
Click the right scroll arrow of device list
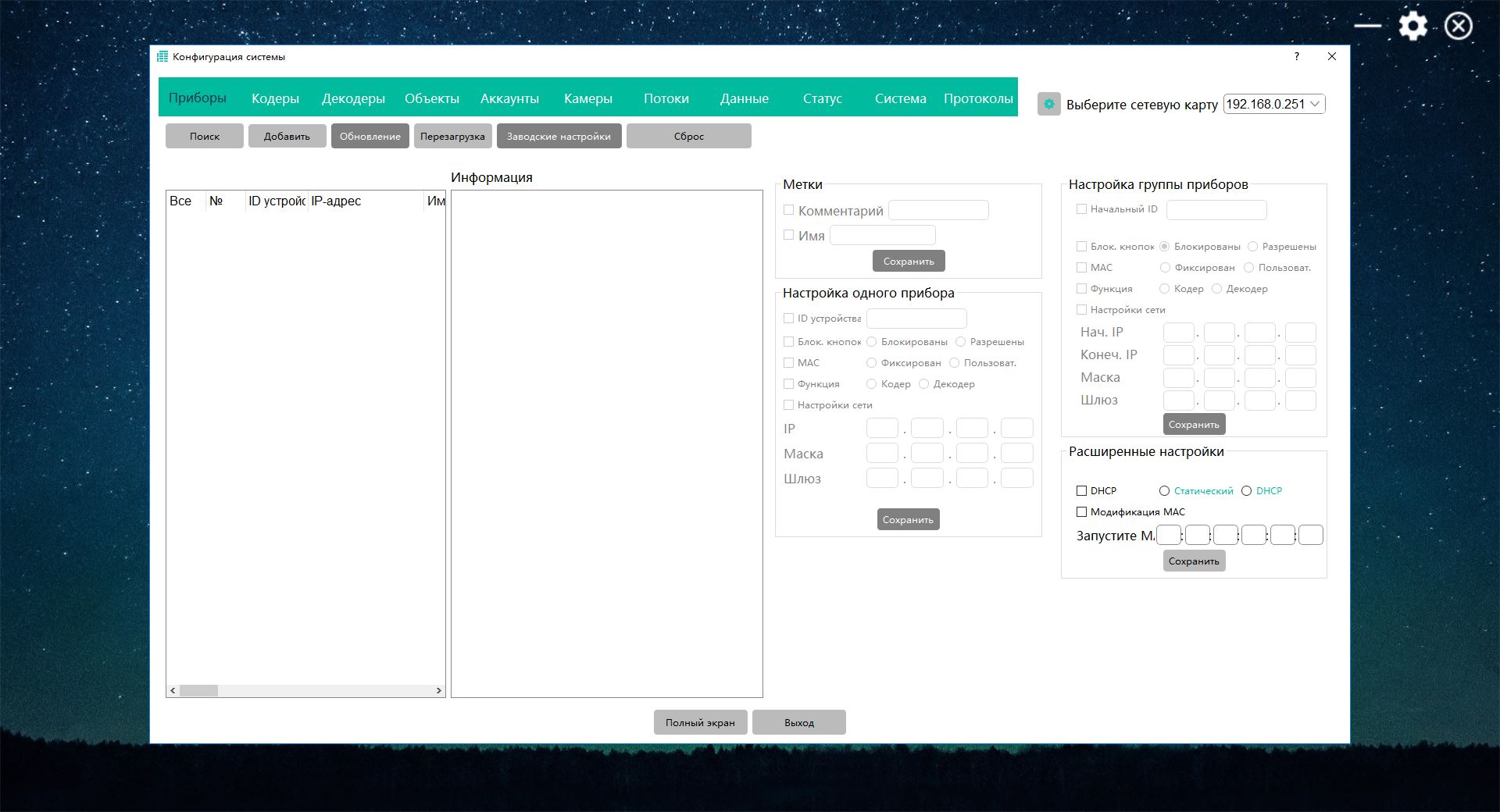click(438, 691)
